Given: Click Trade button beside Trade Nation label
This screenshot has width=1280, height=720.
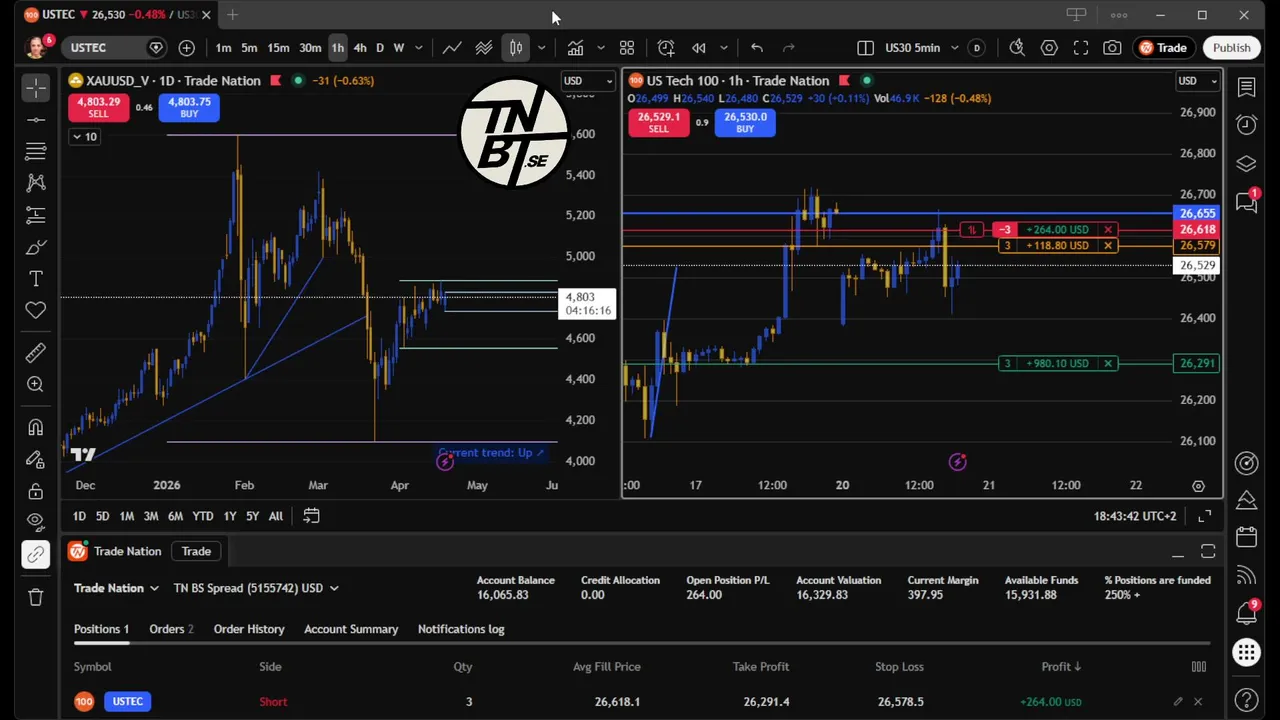Looking at the screenshot, I should (196, 551).
